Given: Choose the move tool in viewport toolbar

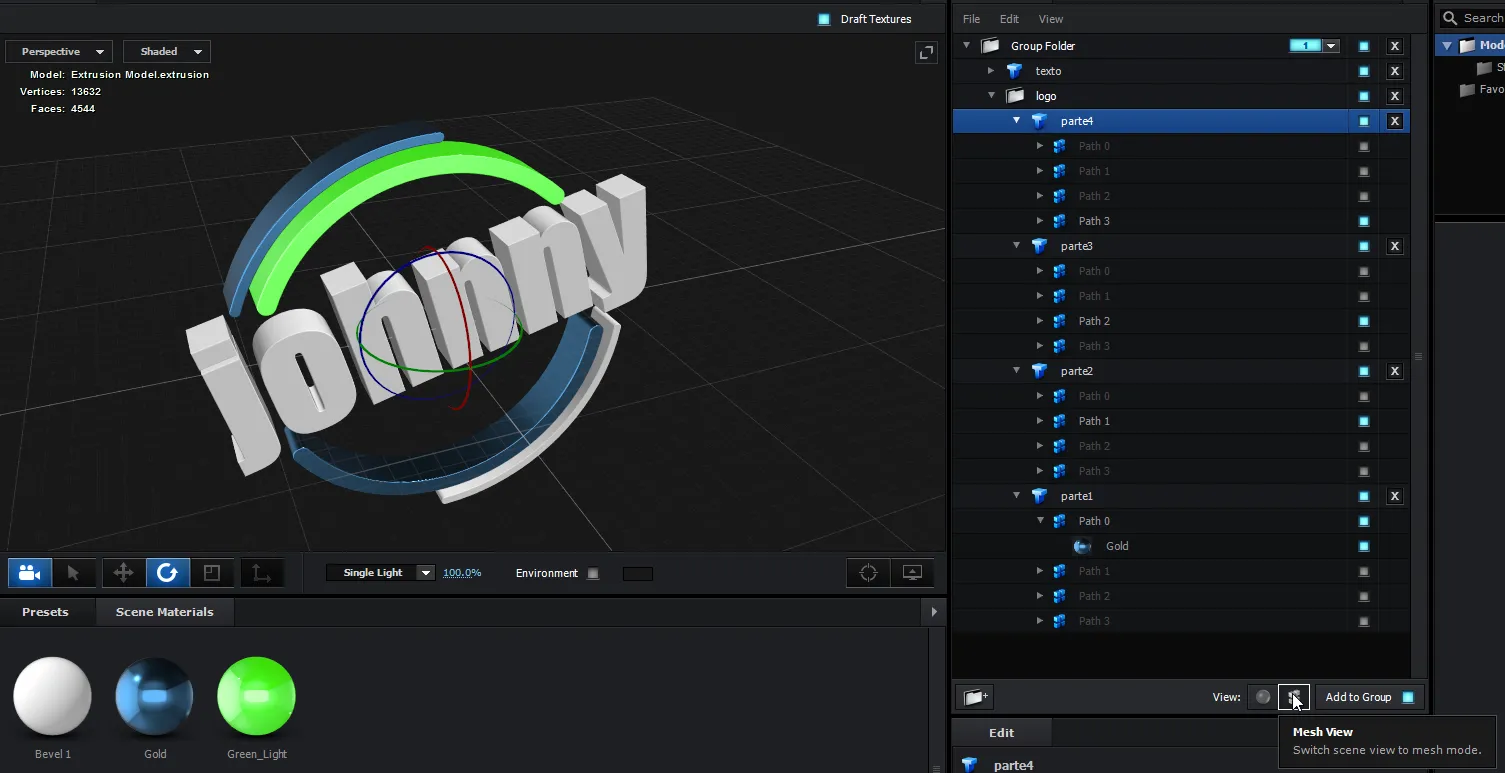Looking at the screenshot, I should (123, 573).
